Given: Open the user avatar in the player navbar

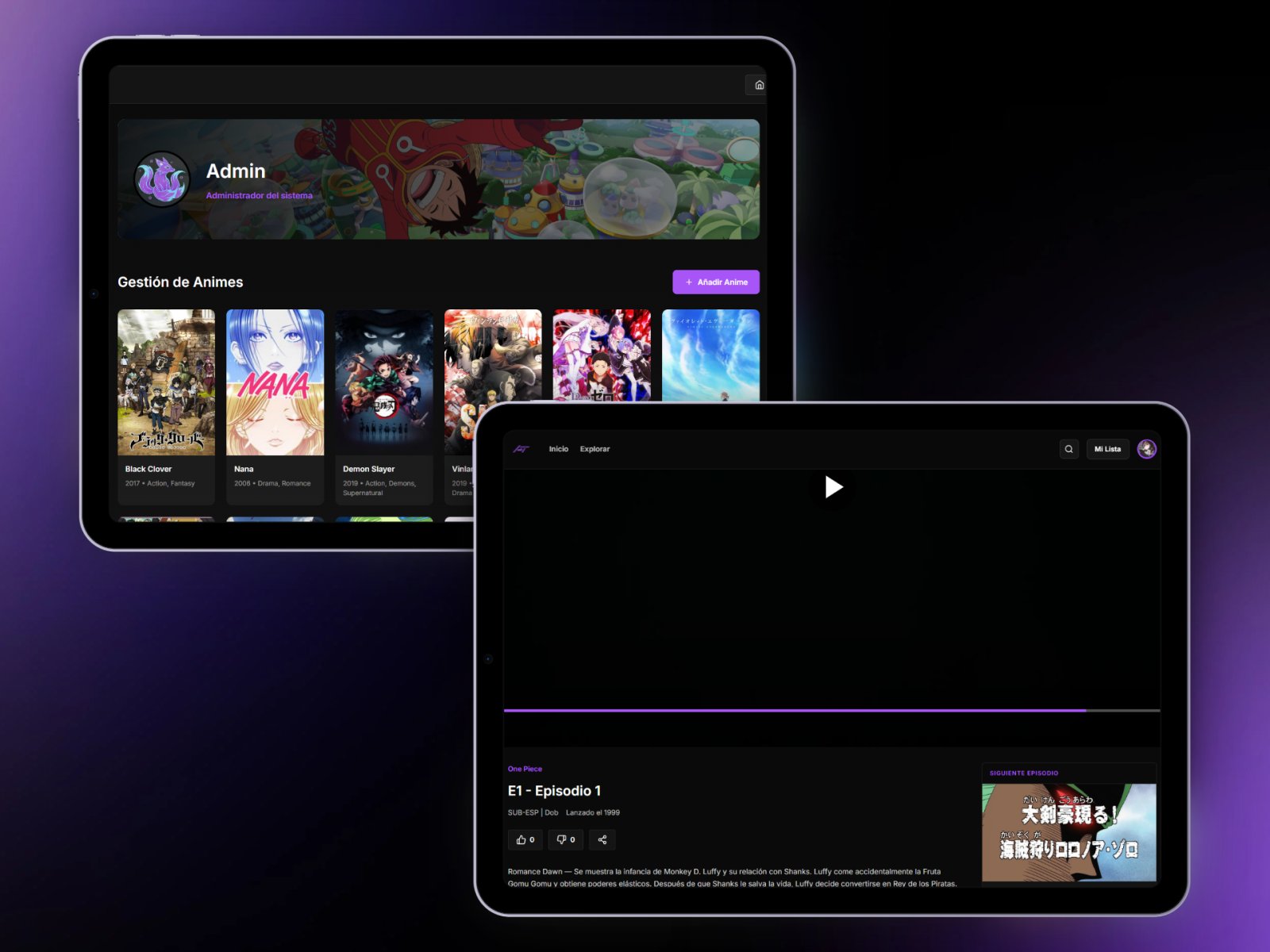Looking at the screenshot, I should tap(1146, 449).
